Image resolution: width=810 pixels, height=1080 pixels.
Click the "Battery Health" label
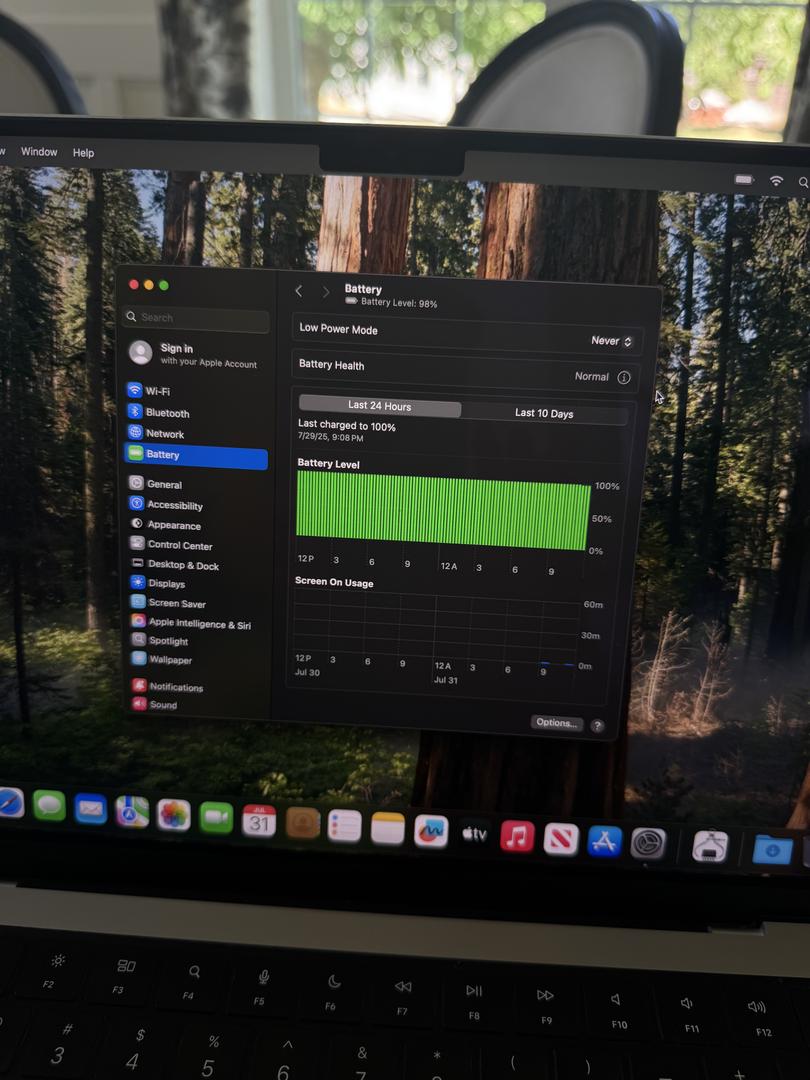coord(331,365)
